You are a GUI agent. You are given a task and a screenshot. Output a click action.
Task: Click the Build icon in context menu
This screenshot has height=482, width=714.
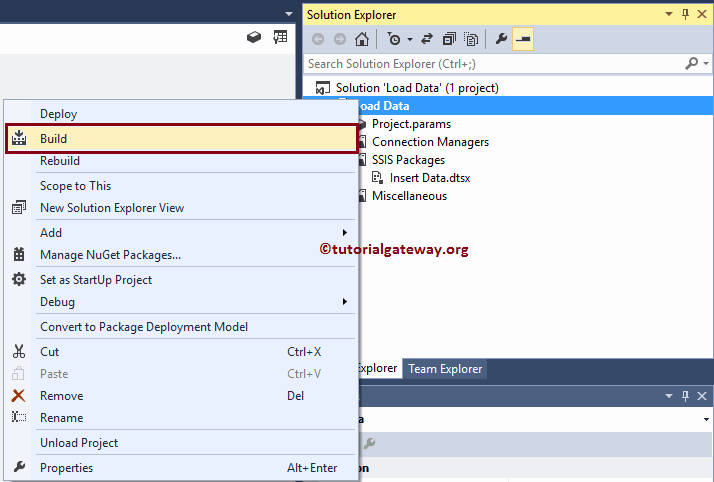point(19,138)
